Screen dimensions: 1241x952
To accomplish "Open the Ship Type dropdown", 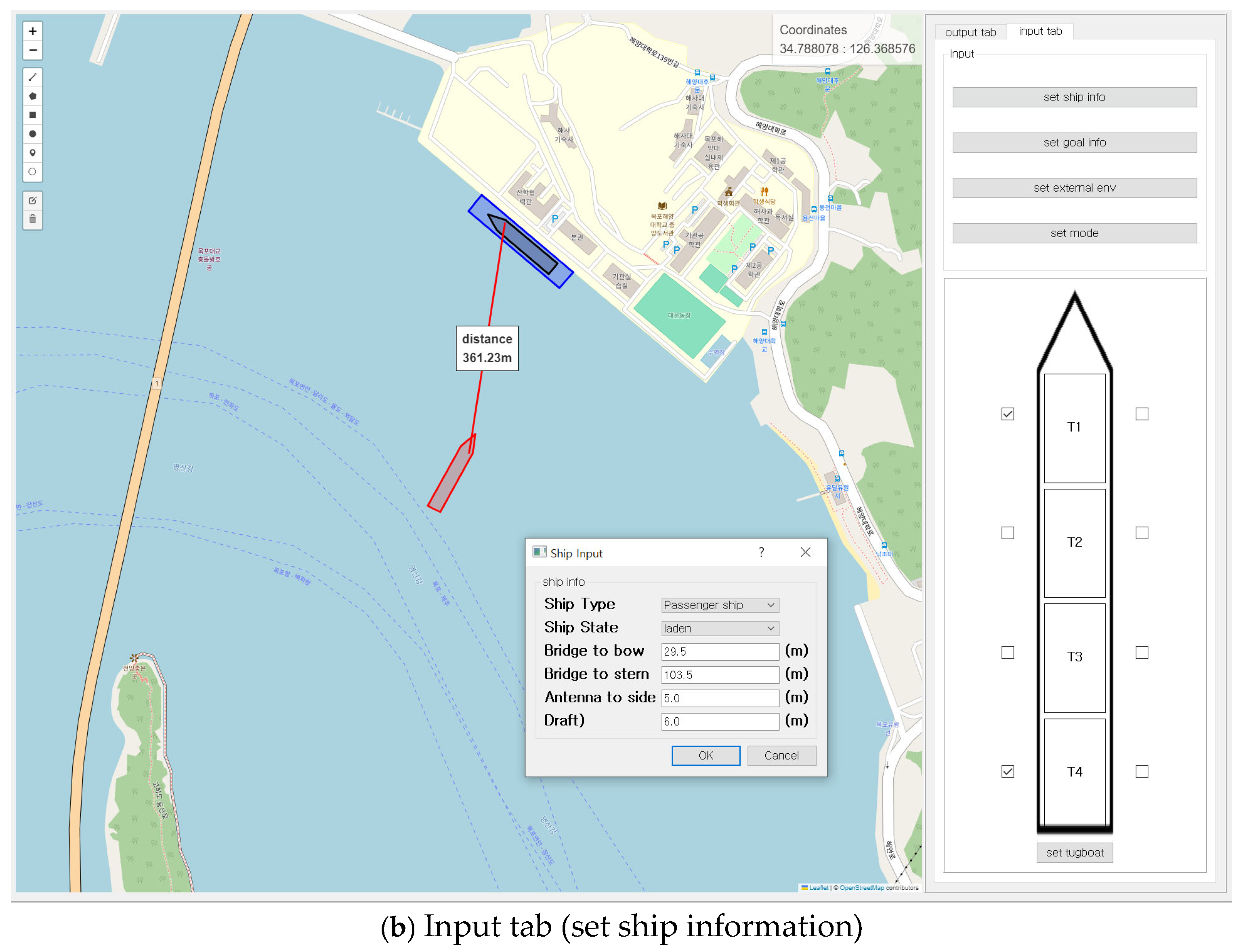I will point(720,605).
